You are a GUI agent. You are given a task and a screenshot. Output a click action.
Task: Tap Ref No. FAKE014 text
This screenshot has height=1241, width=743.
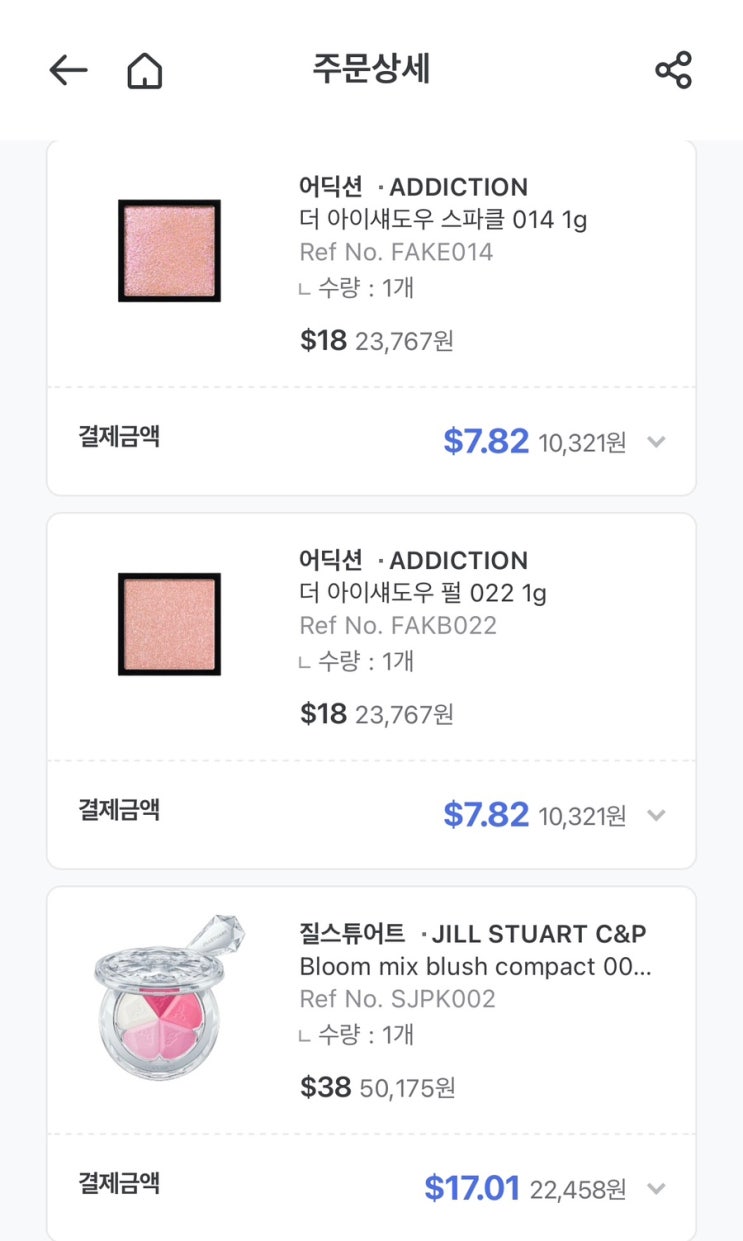pyautogui.click(x=396, y=252)
